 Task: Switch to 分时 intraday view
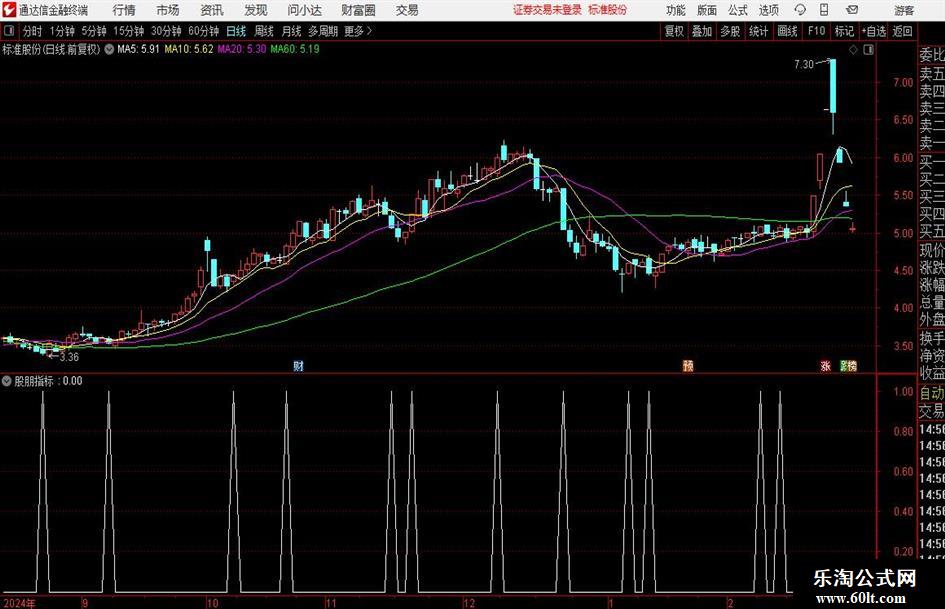(x=32, y=31)
